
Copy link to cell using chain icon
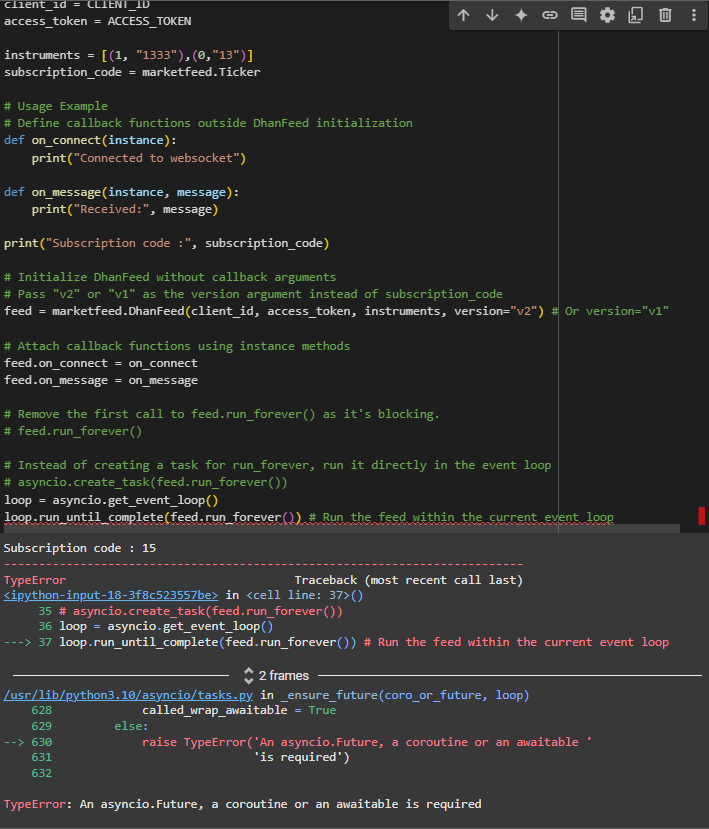550,15
